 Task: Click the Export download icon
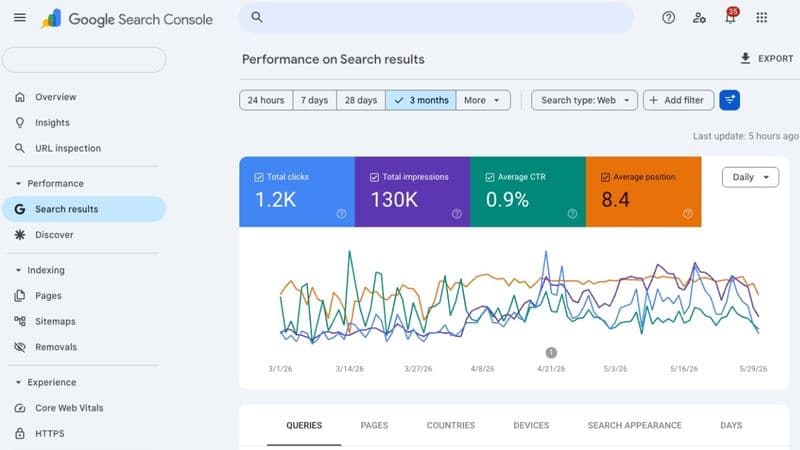click(745, 58)
